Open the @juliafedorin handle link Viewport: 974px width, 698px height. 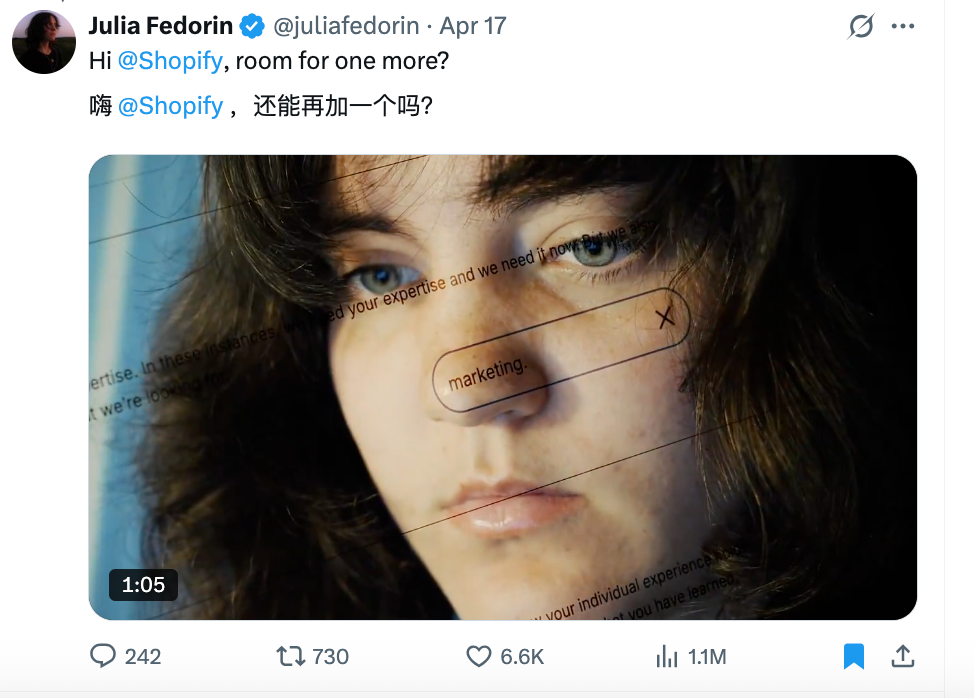(346, 26)
